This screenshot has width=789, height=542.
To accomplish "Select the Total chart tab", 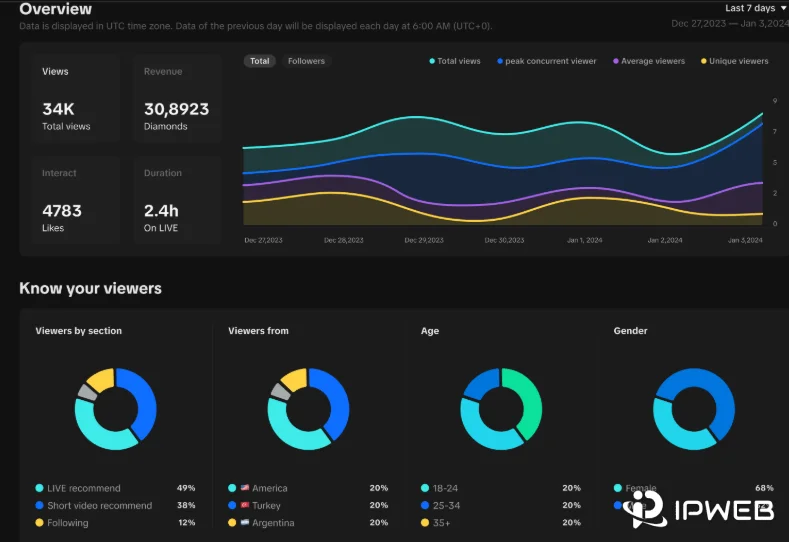I will point(260,61).
